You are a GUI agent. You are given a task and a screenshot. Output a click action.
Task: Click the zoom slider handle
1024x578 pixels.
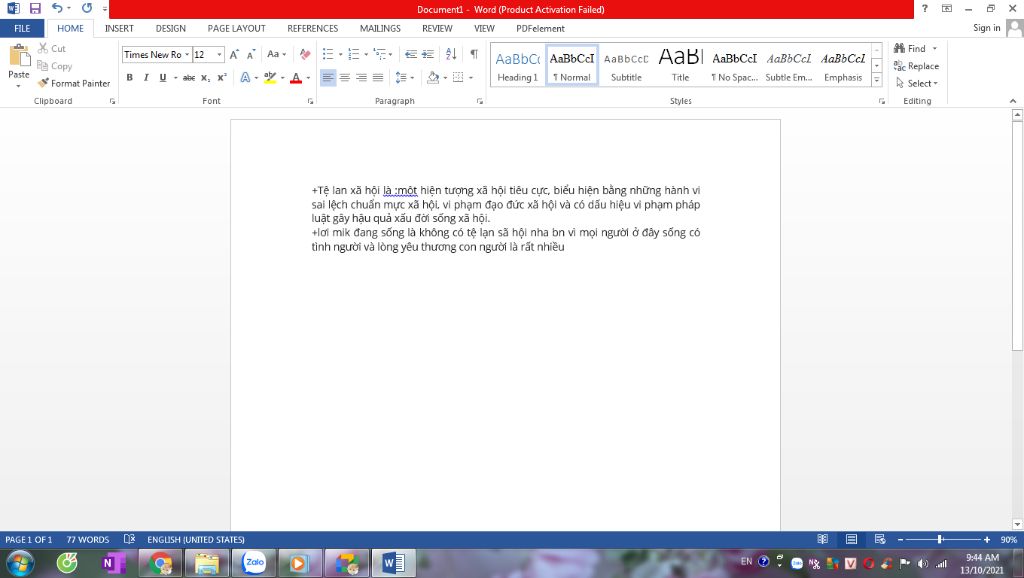pos(940,539)
